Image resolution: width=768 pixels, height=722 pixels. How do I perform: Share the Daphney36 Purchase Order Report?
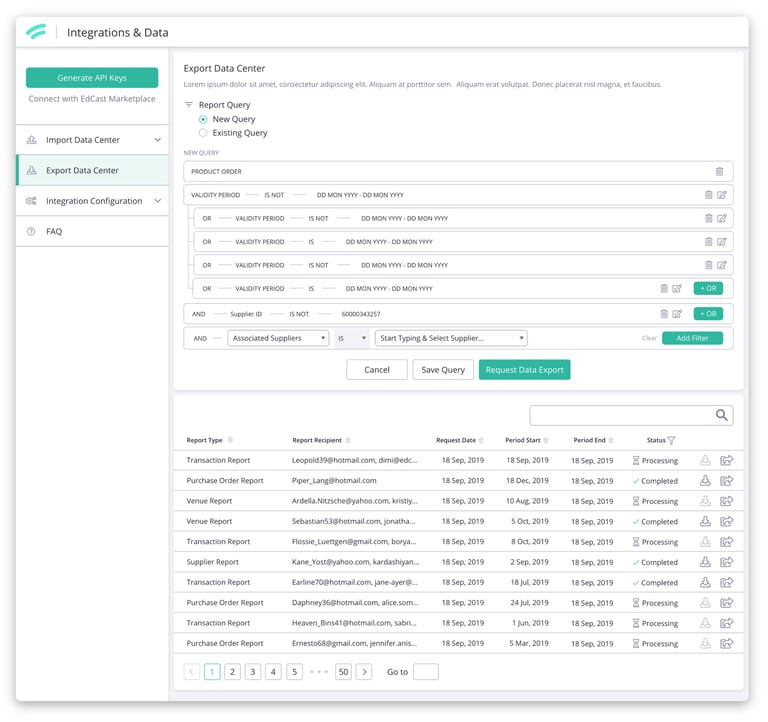[726, 602]
